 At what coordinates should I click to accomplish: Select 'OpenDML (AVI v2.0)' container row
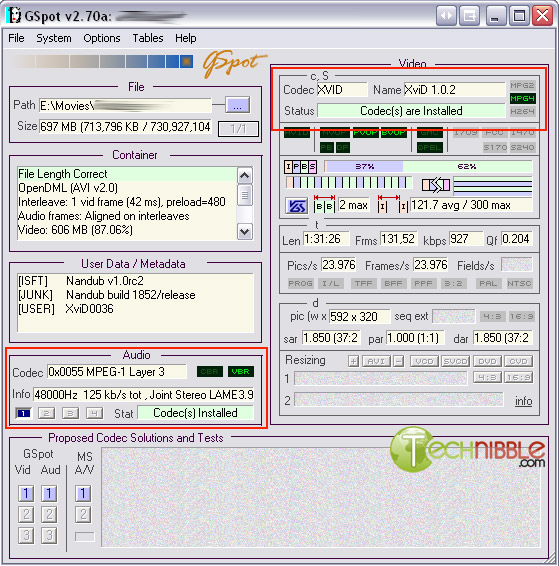(x=126, y=188)
